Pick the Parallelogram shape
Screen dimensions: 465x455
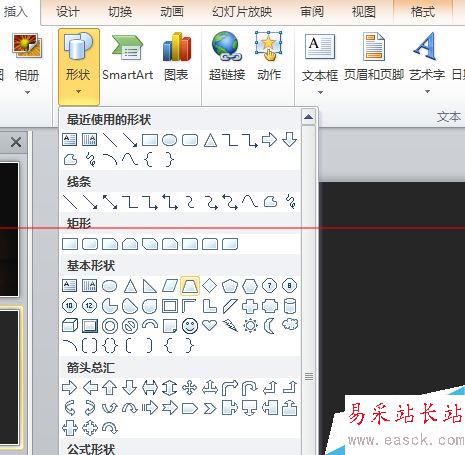coord(170,286)
